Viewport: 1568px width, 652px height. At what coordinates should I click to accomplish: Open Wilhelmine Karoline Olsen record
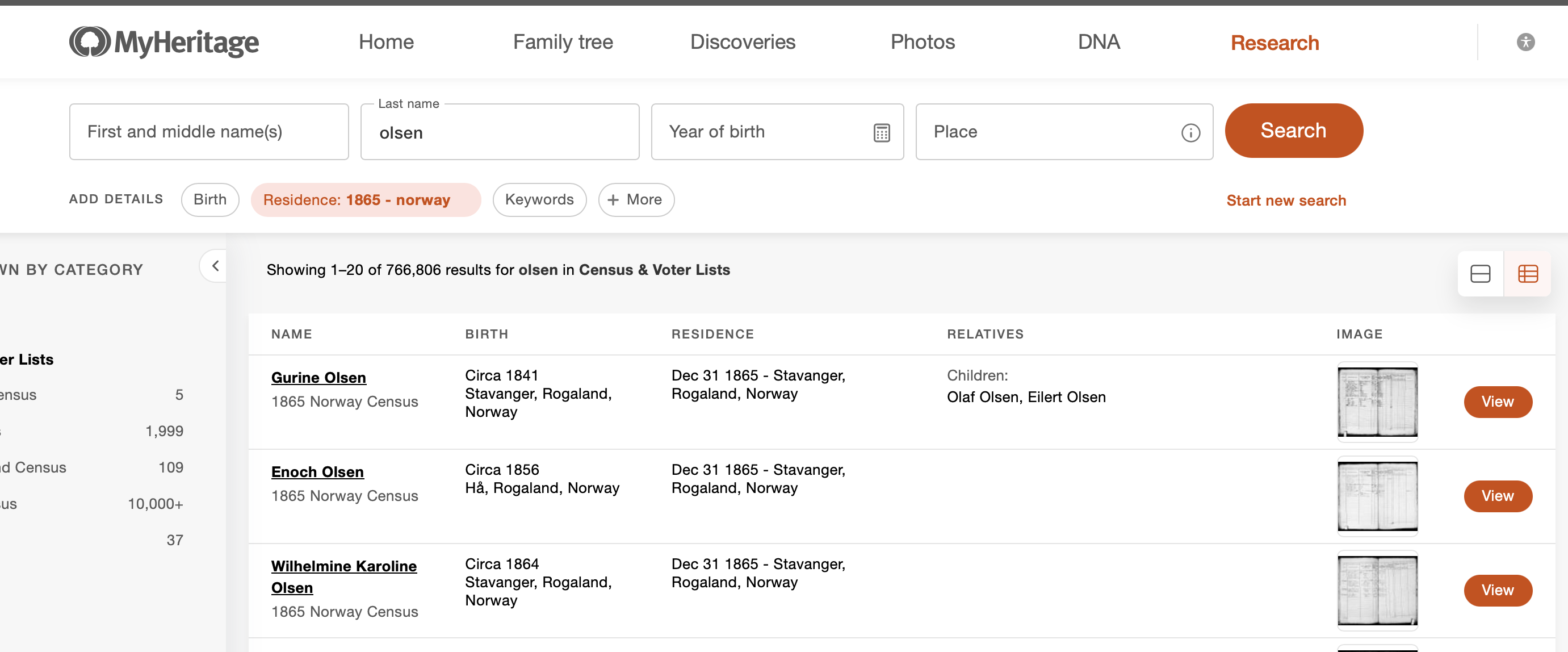coord(344,576)
